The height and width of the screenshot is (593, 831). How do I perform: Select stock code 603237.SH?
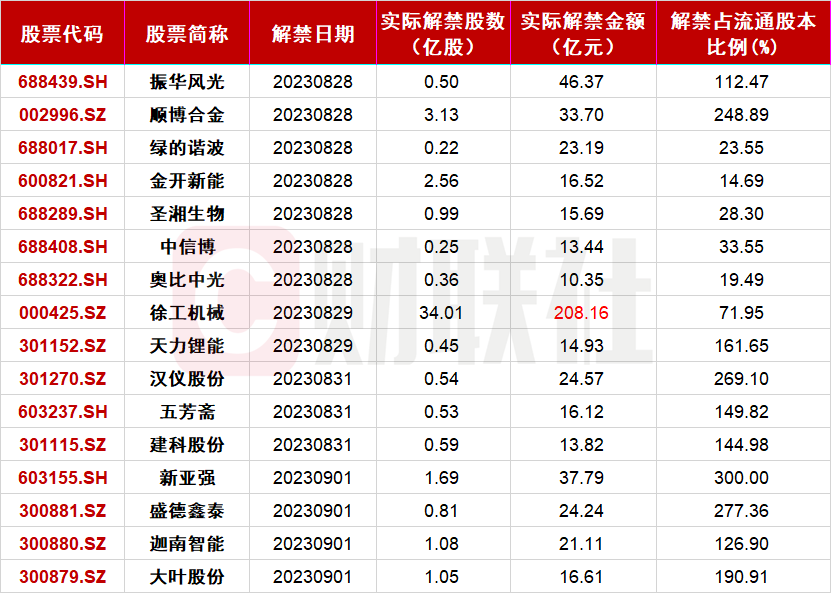coord(63,411)
